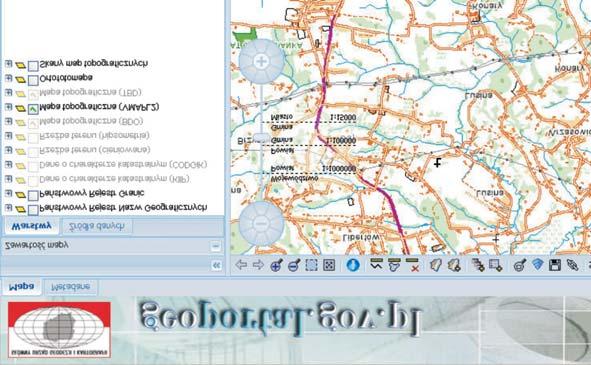
Task: Click the region outline map tool
Action: coord(436,265)
